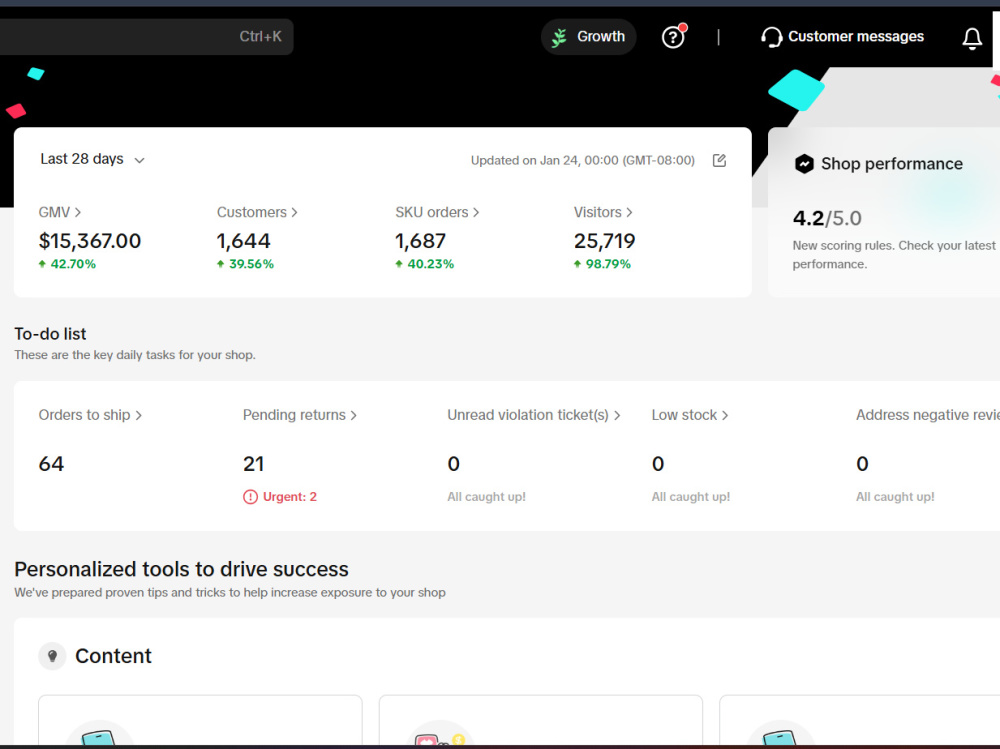The image size is (1000, 749).
Task: Click the Personalized tools to drive success heading
Action: [181, 569]
